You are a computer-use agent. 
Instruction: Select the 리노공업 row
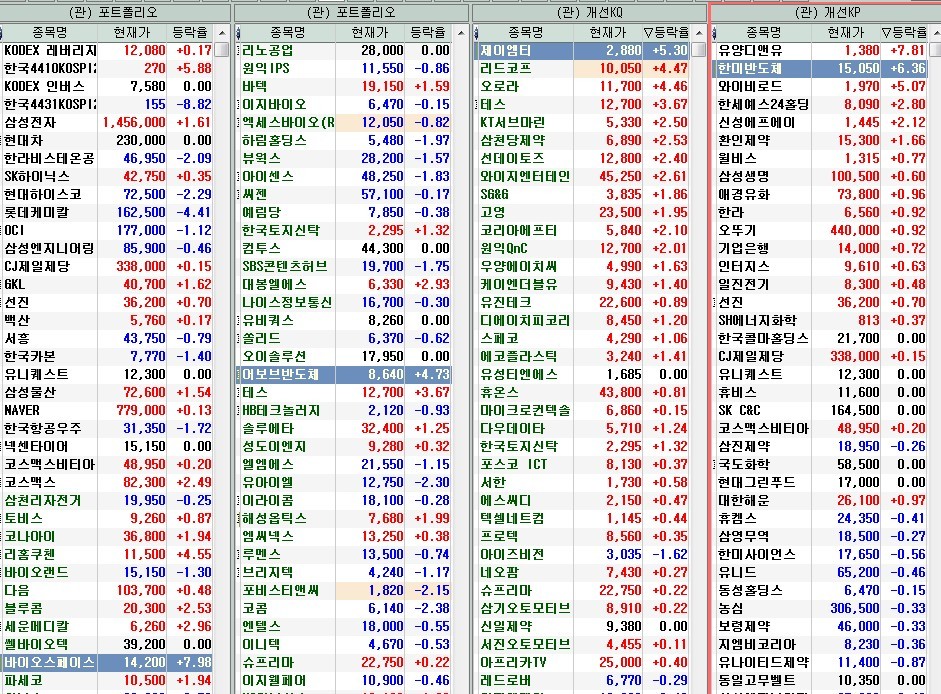coord(346,50)
